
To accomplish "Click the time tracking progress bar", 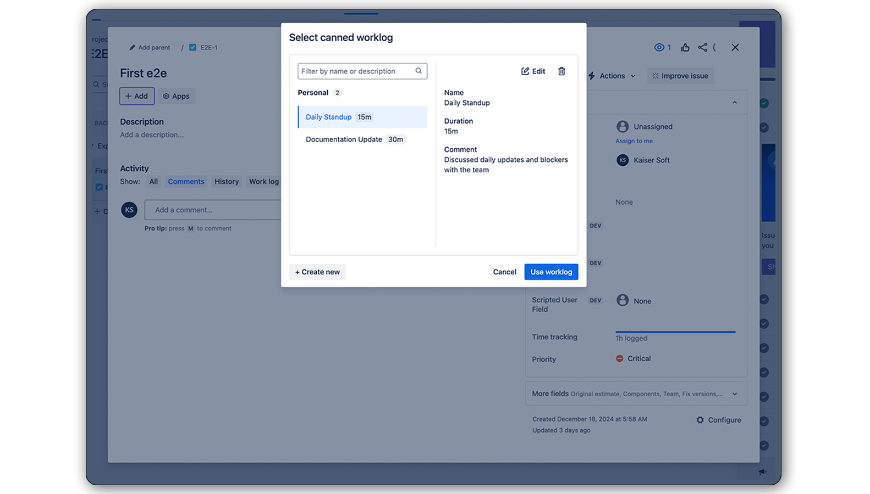I will (675, 331).
